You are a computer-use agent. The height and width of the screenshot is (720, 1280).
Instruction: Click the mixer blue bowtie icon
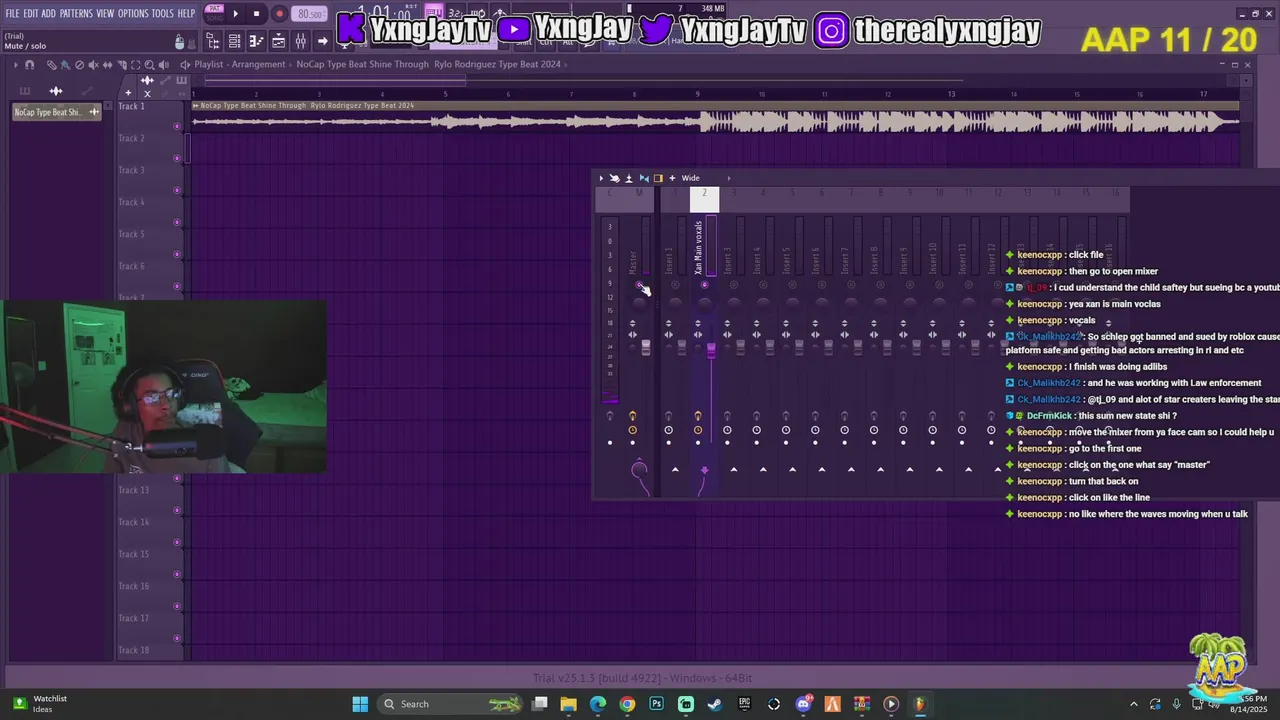click(x=644, y=178)
